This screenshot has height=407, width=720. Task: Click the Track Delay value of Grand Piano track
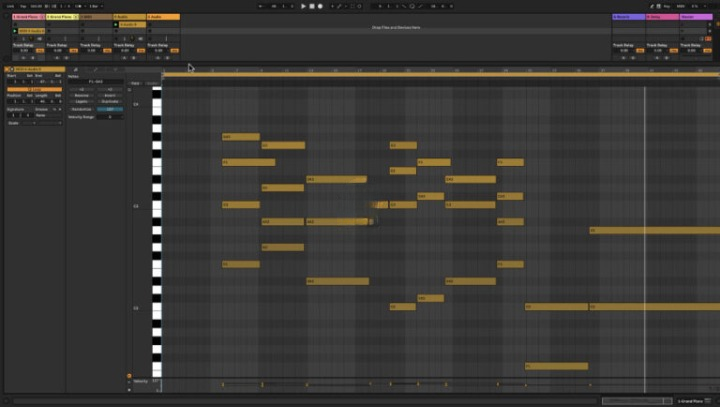(24, 51)
